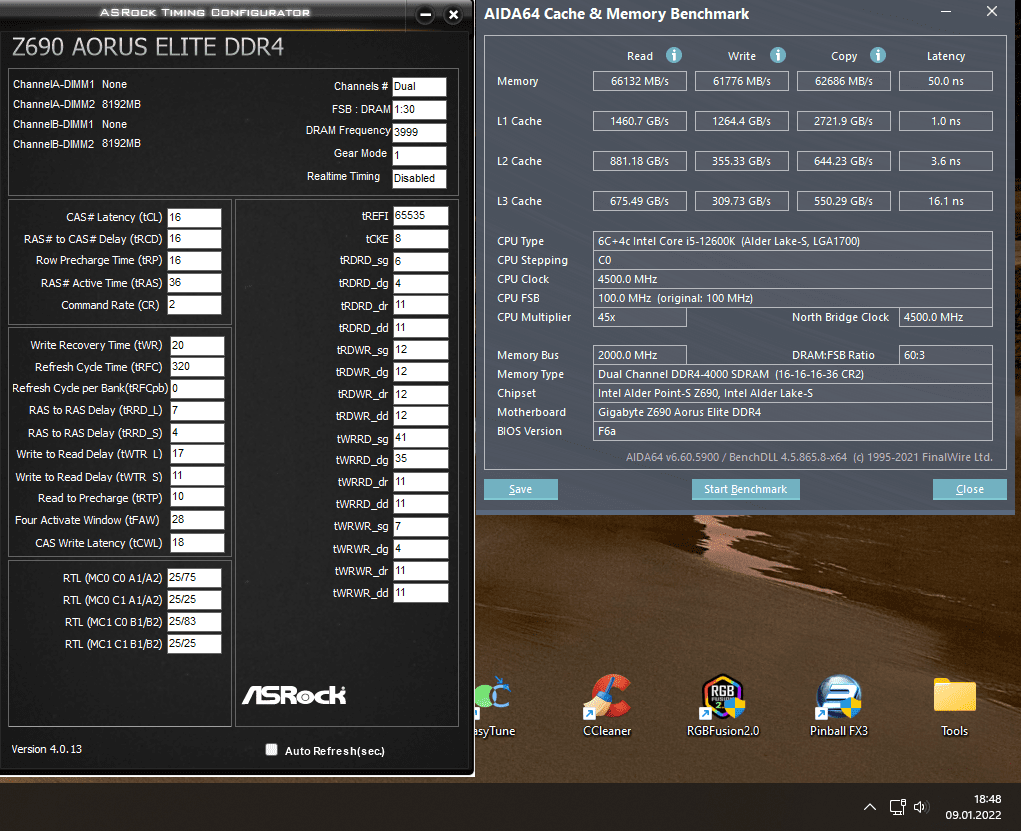
Task: Click the Realtime Timing Disabled field
Action: pyautogui.click(x=419, y=178)
